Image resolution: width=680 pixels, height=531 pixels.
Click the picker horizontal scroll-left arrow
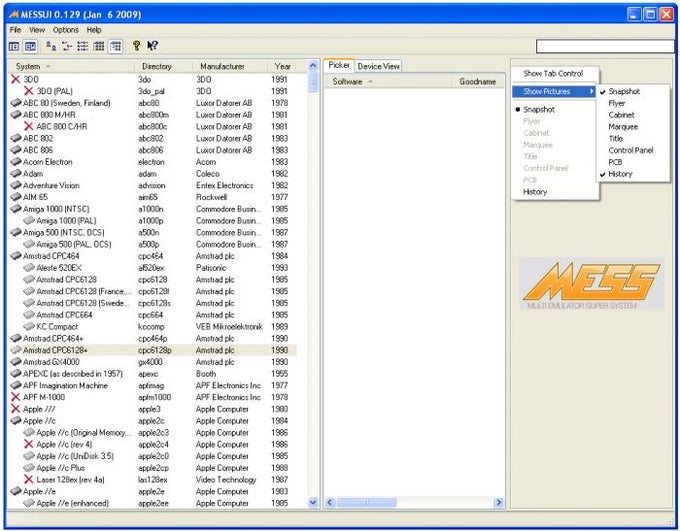click(330, 502)
